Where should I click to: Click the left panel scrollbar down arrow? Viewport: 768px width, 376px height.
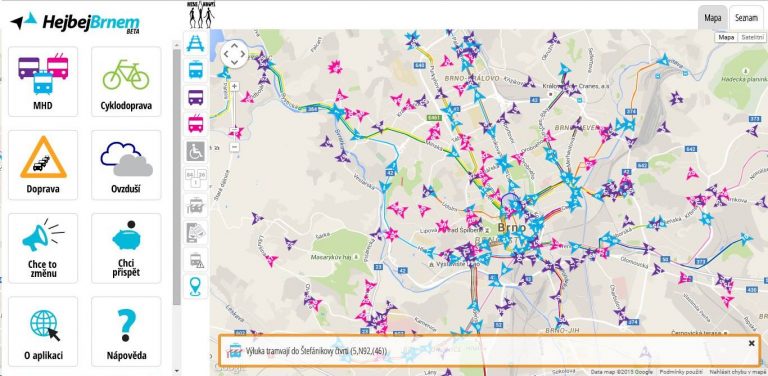[176, 372]
